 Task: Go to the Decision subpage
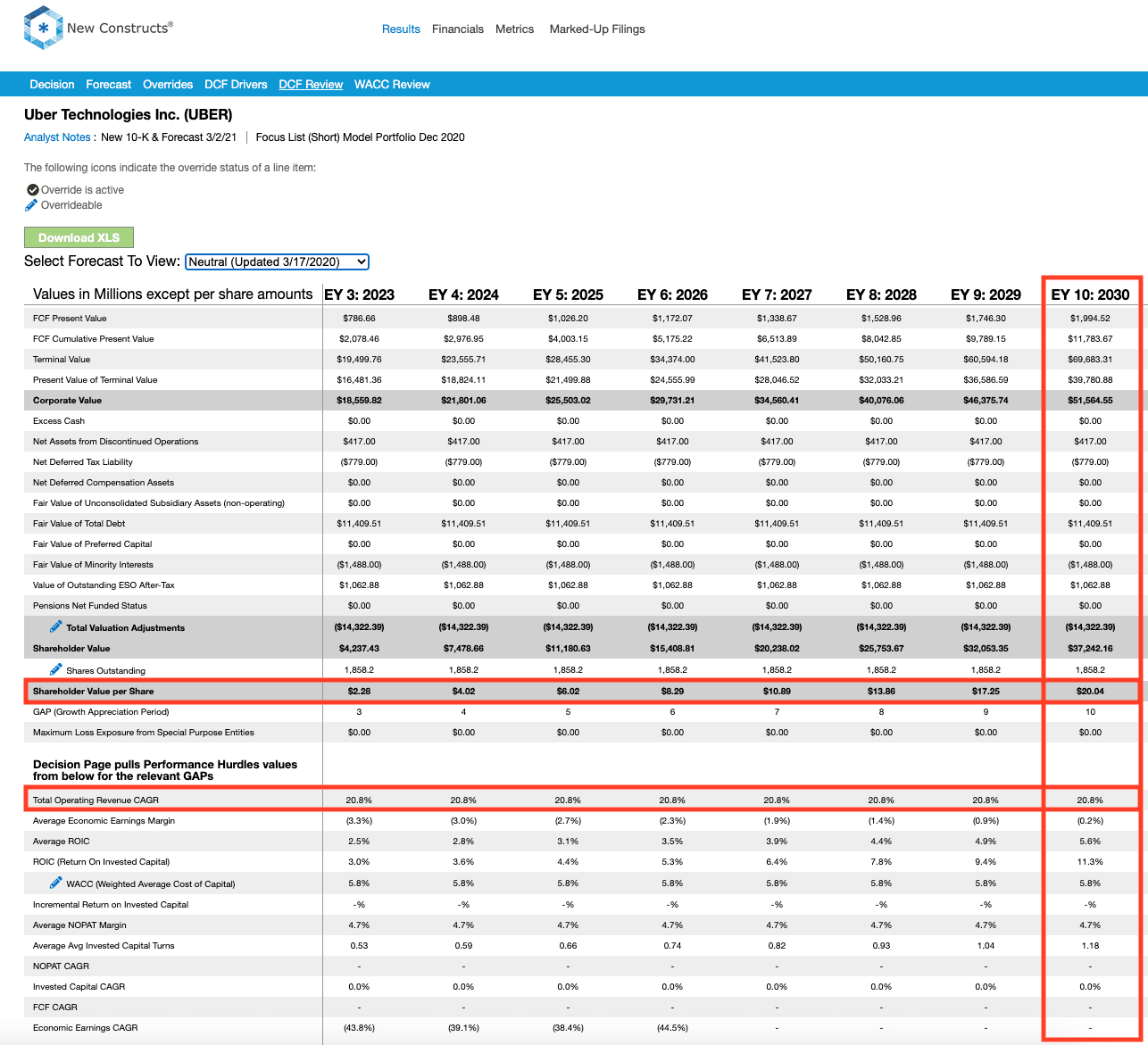pyautogui.click(x=52, y=85)
